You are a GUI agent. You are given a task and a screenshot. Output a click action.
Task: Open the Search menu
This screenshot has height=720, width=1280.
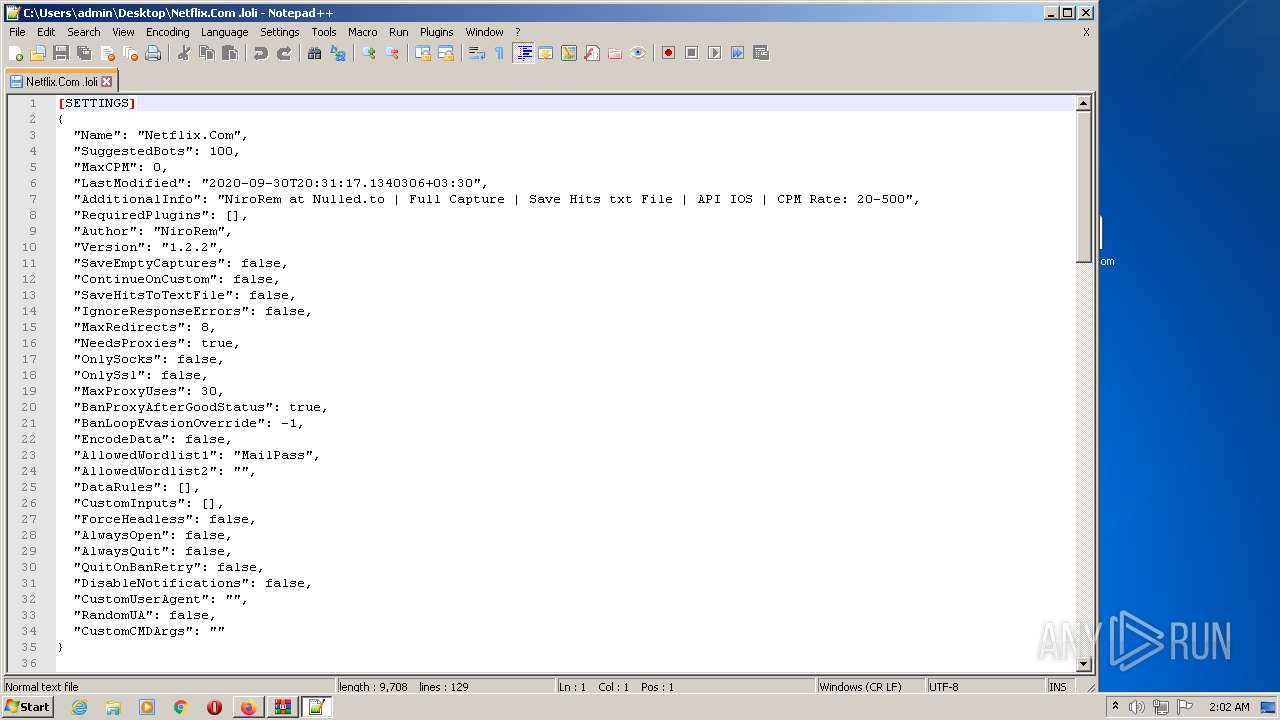pos(84,32)
